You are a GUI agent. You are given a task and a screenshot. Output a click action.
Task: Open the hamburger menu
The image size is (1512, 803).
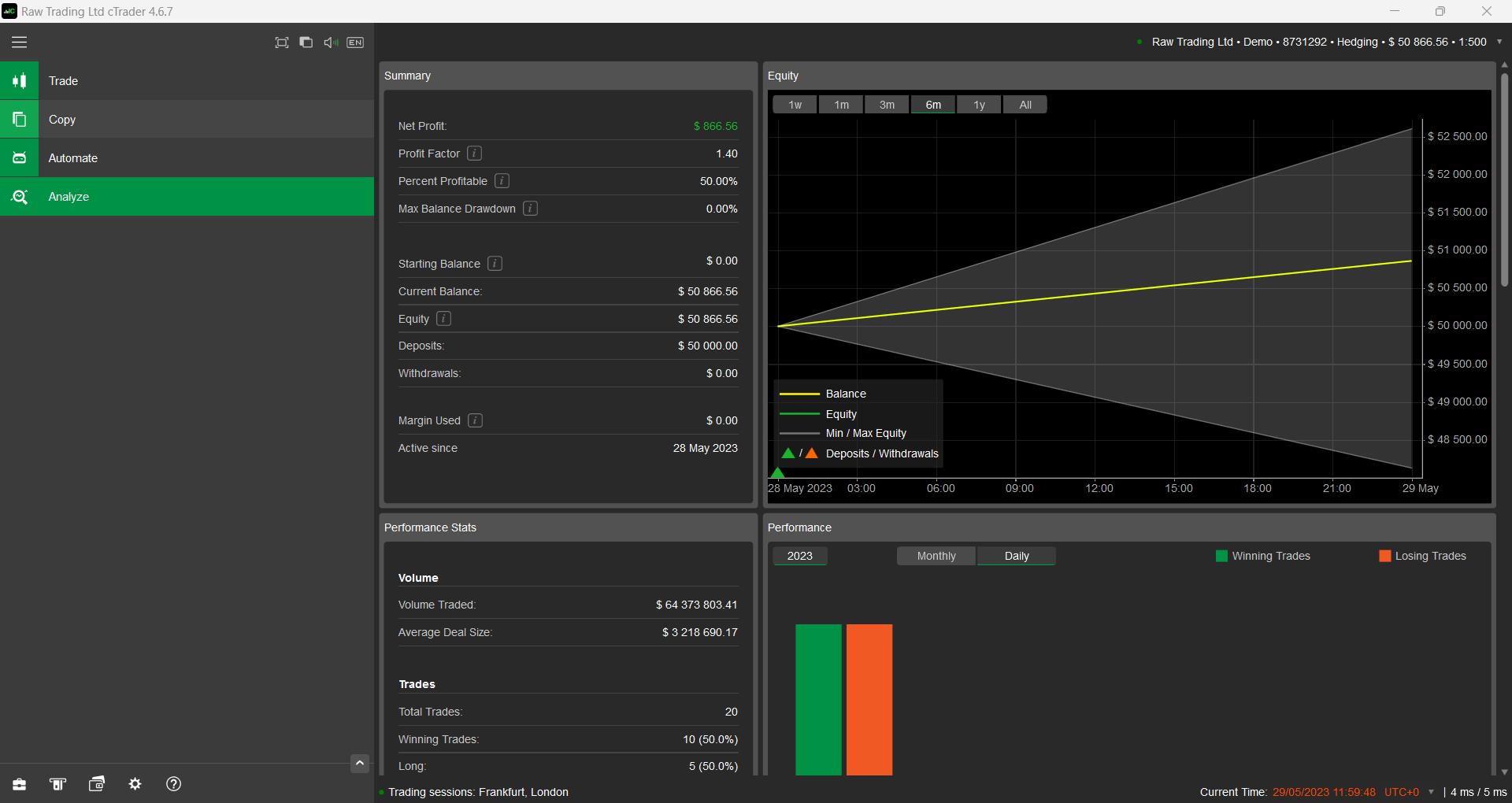coord(19,42)
